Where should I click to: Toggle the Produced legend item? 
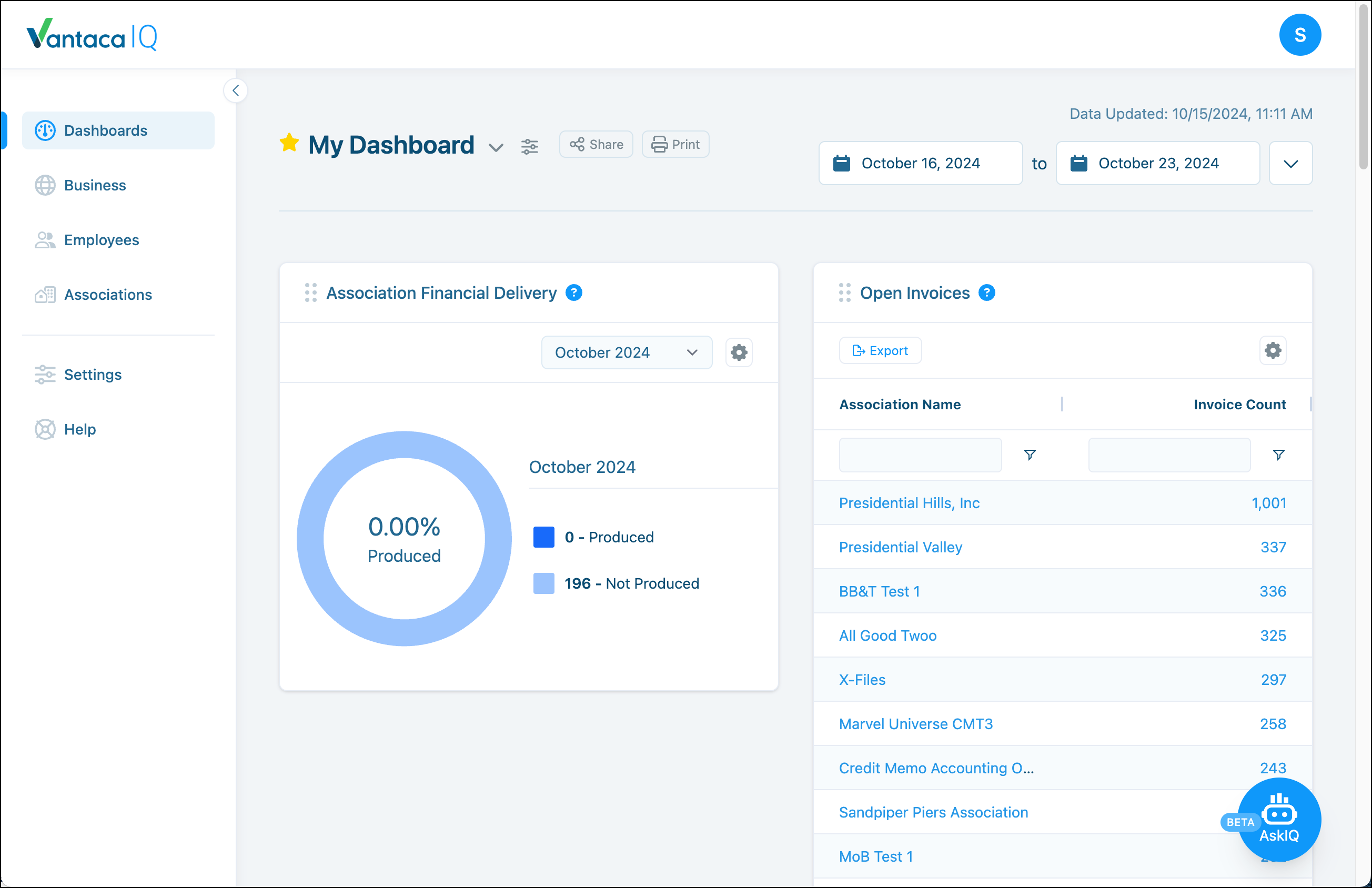coord(609,538)
